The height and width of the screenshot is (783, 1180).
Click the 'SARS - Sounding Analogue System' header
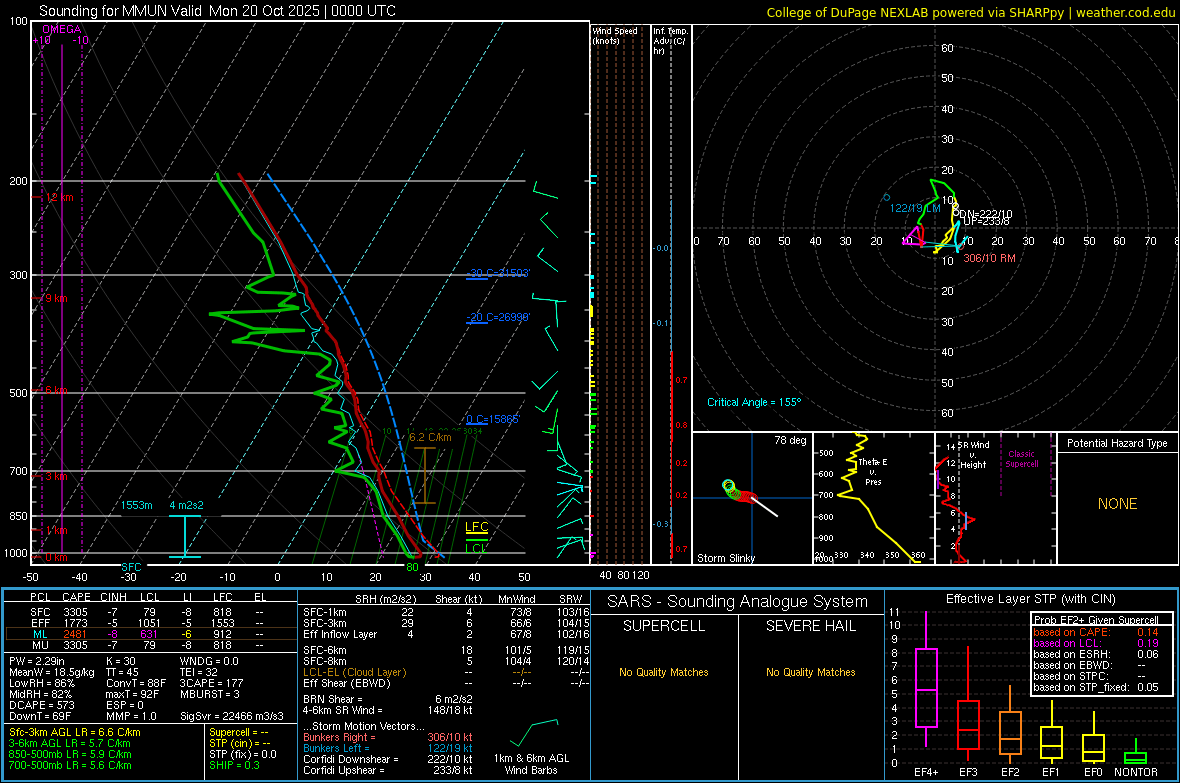[x=738, y=602]
